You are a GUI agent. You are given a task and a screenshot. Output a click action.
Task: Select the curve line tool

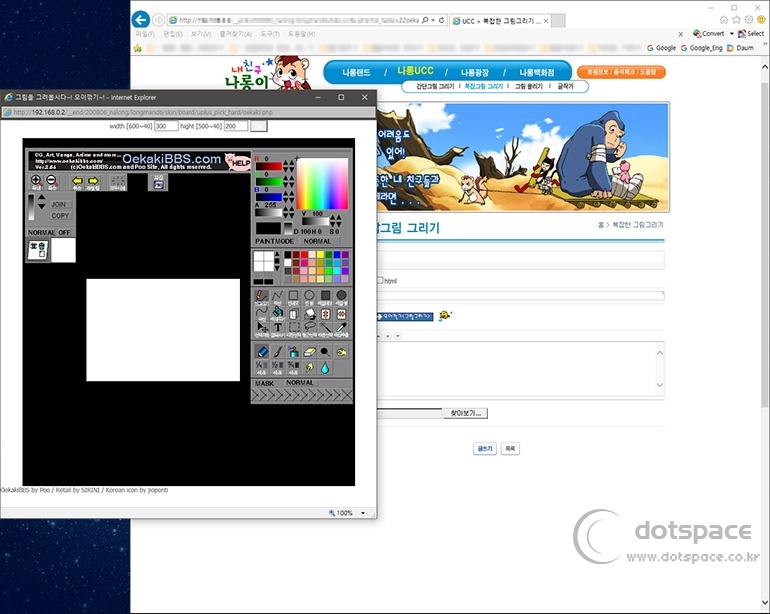pyautogui.click(x=261, y=313)
